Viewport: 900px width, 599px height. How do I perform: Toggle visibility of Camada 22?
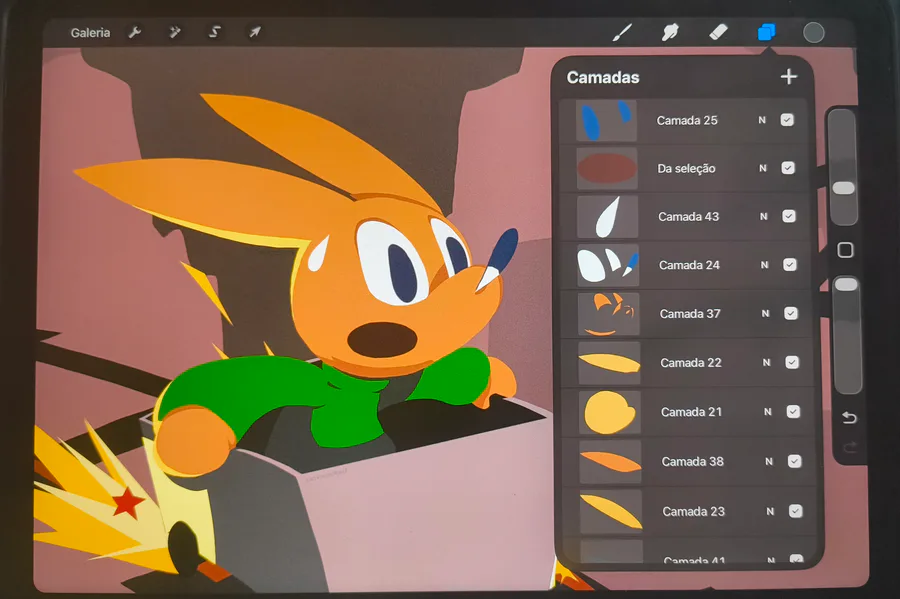point(792,362)
